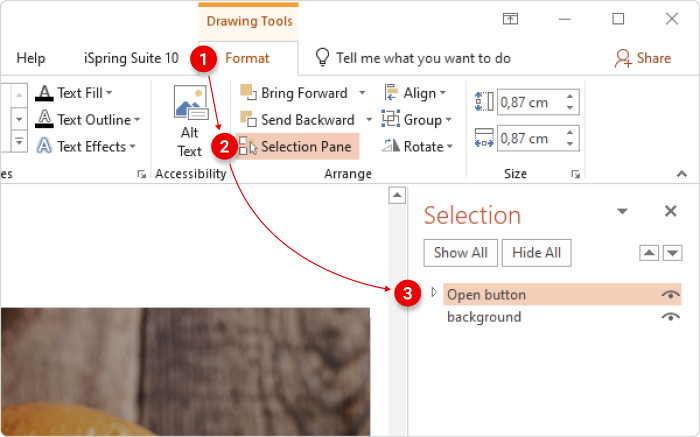
Task: Hide the background object via eye icon
Action: pos(671,317)
